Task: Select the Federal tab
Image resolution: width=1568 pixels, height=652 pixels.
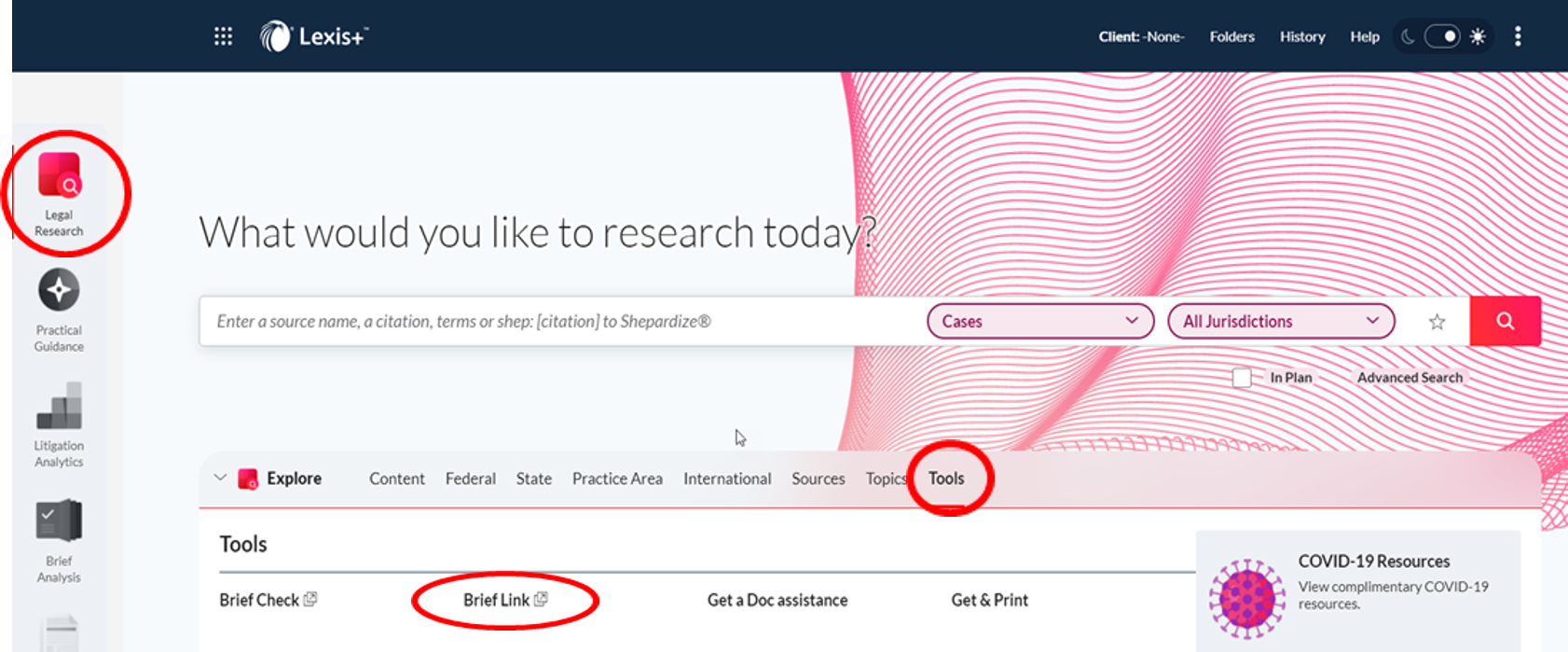Action: click(471, 479)
